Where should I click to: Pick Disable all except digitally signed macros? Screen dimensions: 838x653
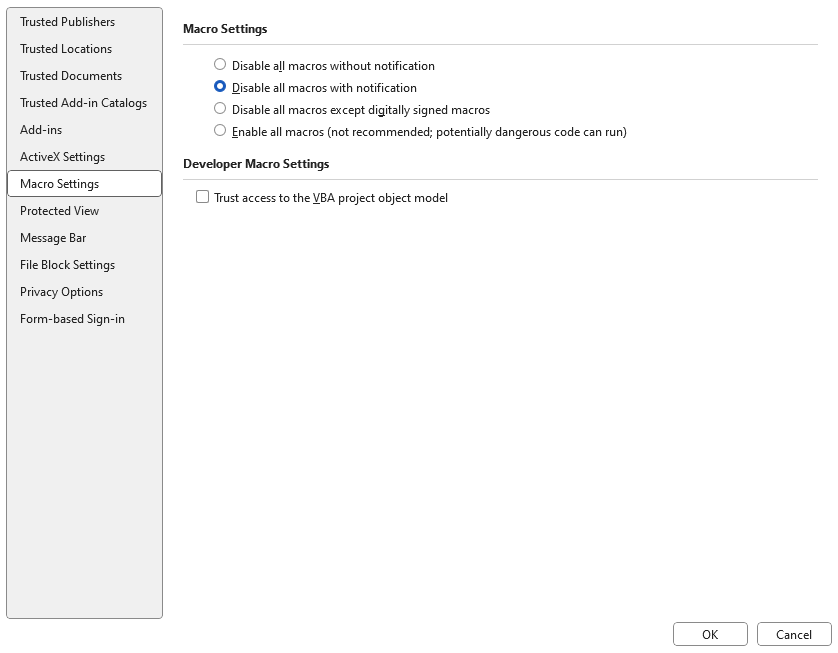[x=220, y=109]
